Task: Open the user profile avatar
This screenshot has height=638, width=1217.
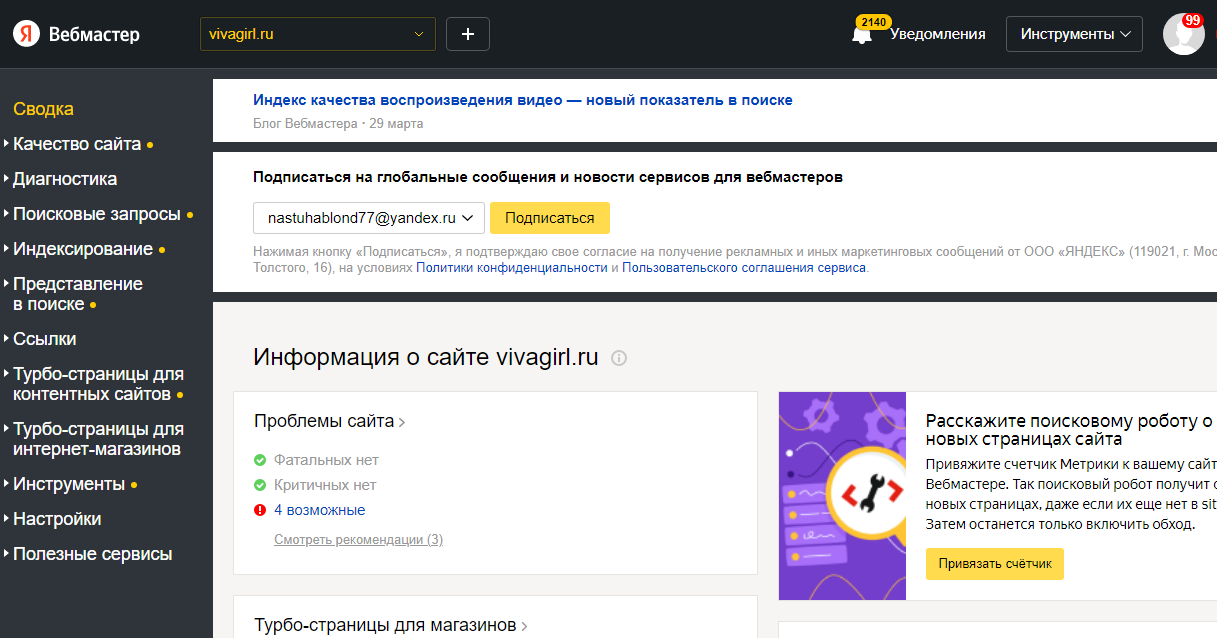Action: [1183, 34]
